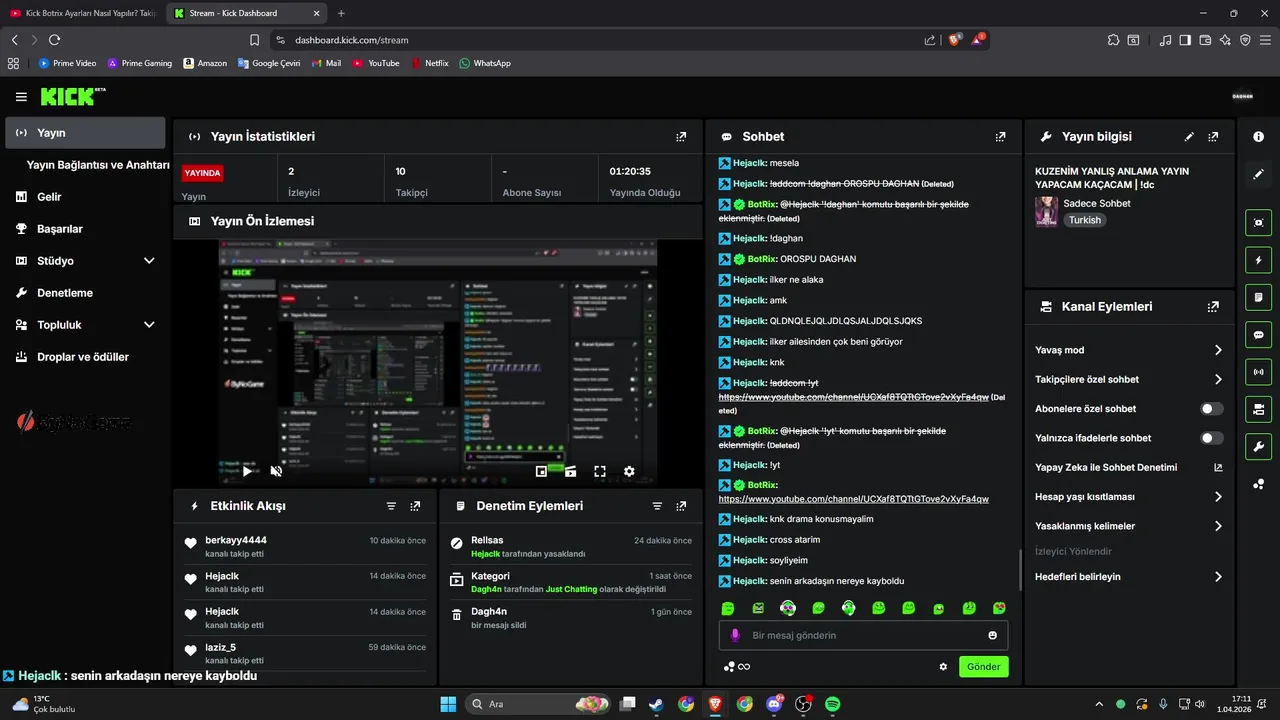This screenshot has width=1280, height=720.
Task: Open the browser extensions puzzle icon
Action: (x=1114, y=40)
